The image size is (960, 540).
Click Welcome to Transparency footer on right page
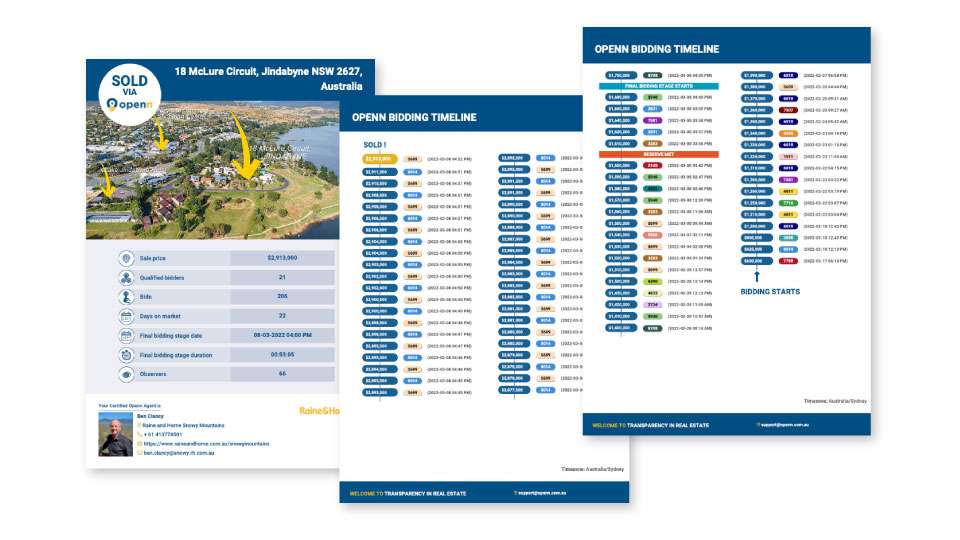pos(650,425)
